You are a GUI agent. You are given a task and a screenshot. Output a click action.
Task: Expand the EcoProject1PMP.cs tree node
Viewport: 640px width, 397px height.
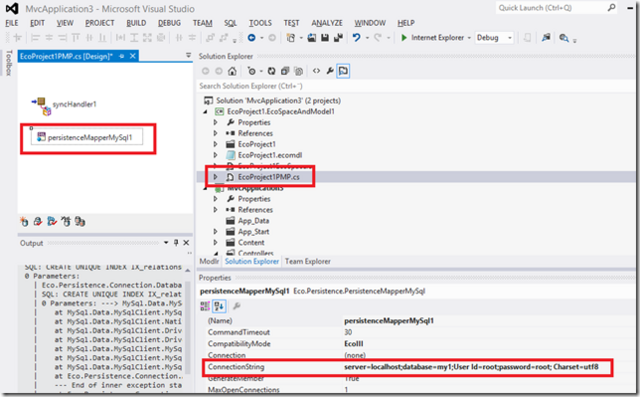point(216,177)
